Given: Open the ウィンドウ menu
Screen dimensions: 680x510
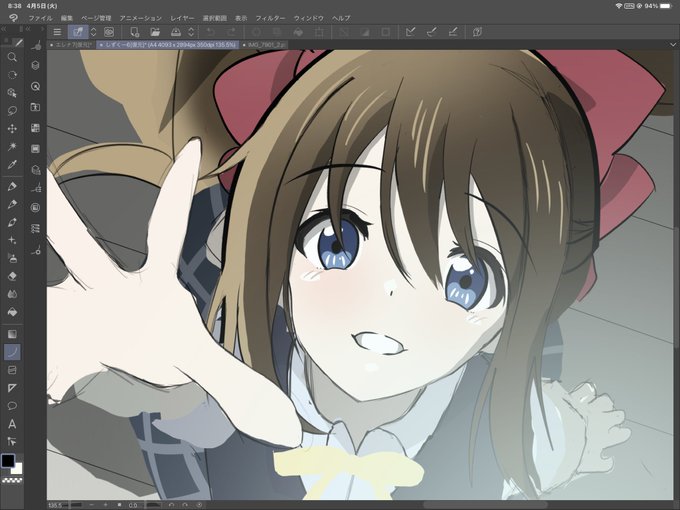Looking at the screenshot, I should [309, 18].
